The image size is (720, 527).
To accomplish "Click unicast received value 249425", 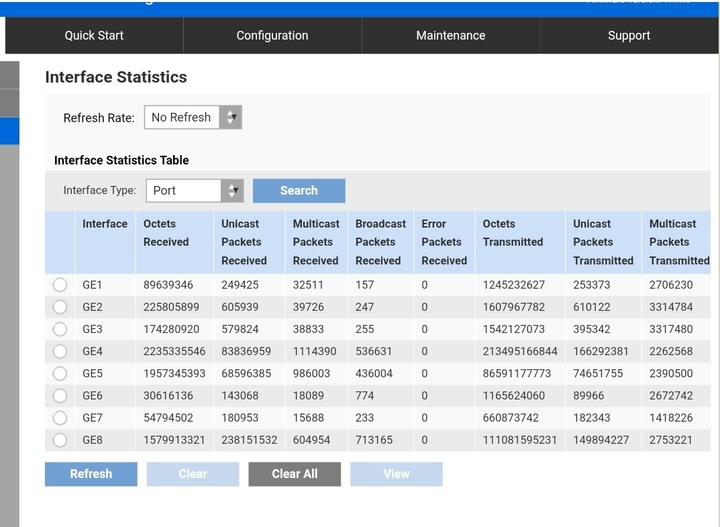I will coord(240,285).
